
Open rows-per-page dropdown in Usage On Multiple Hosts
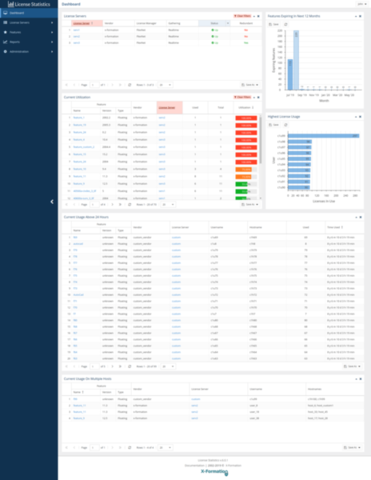(x=165, y=448)
